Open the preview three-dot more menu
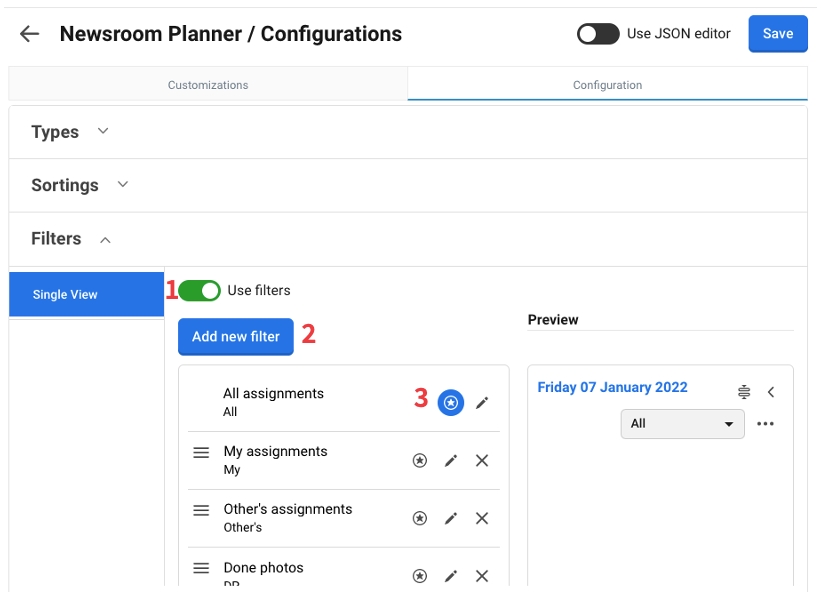 click(x=766, y=424)
